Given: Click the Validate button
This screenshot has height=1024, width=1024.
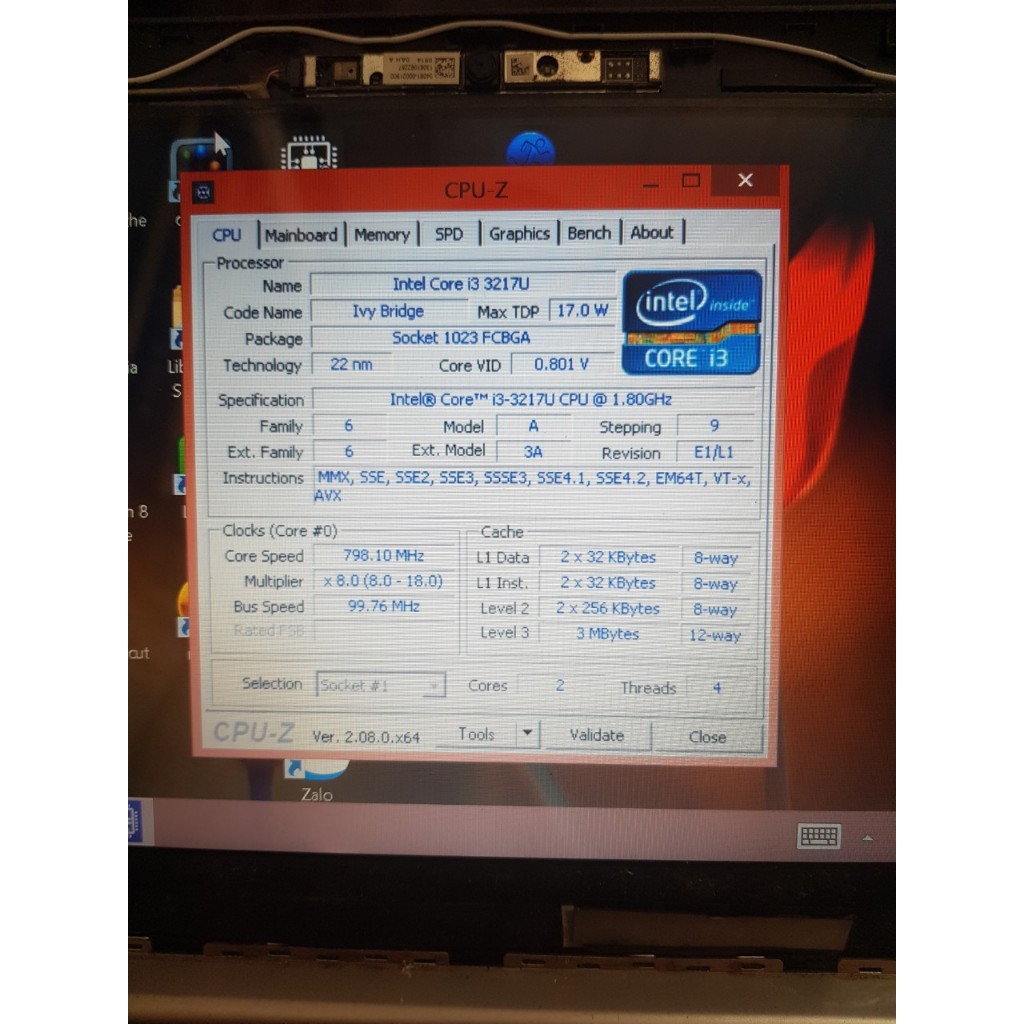Looking at the screenshot, I should tap(596, 734).
